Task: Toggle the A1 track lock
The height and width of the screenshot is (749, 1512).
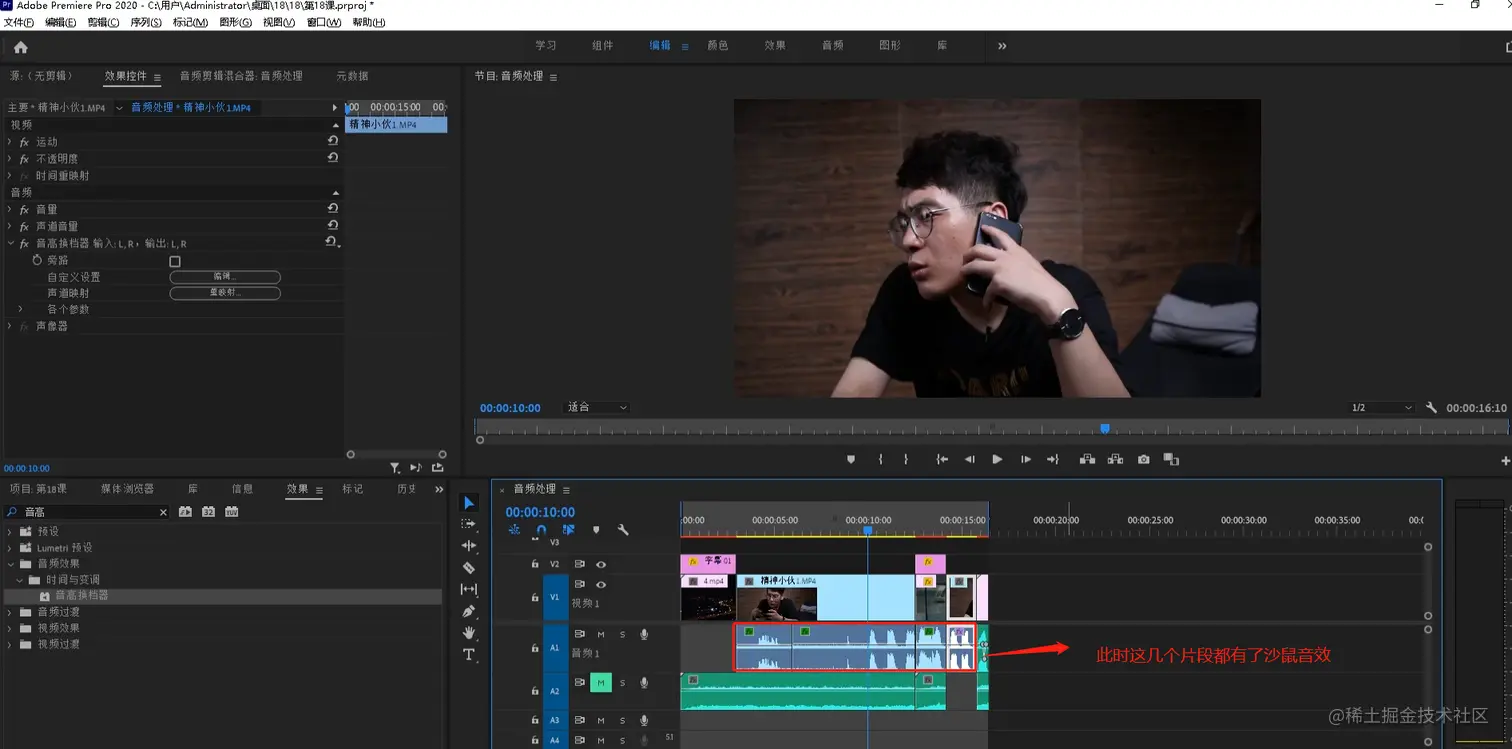Action: (535, 648)
